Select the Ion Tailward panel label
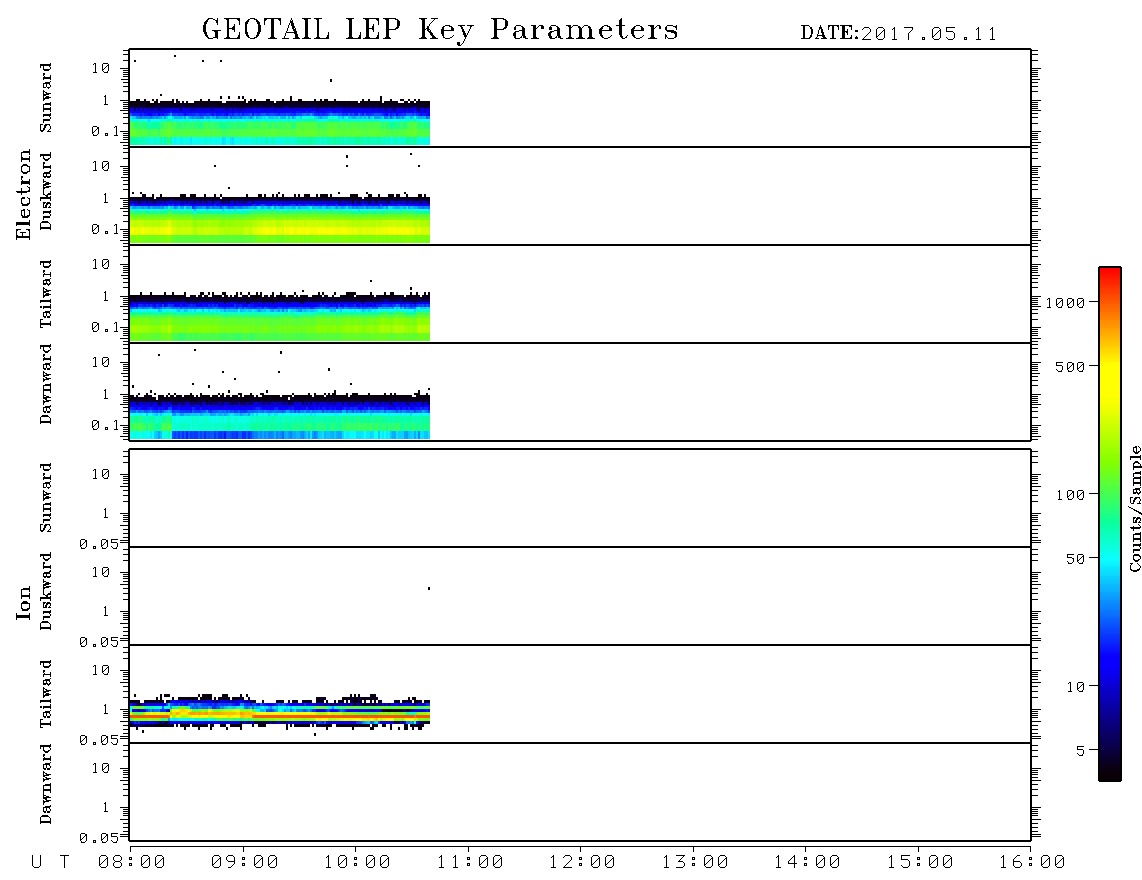The height and width of the screenshot is (880, 1142). click(x=46, y=694)
